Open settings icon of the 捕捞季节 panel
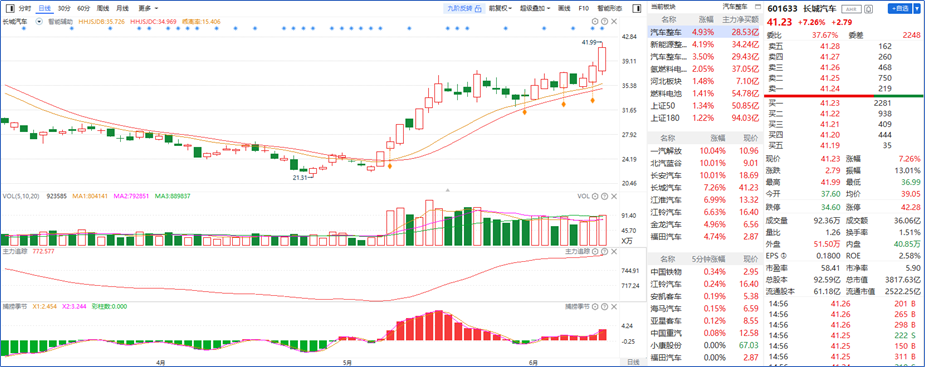 click(x=595, y=307)
